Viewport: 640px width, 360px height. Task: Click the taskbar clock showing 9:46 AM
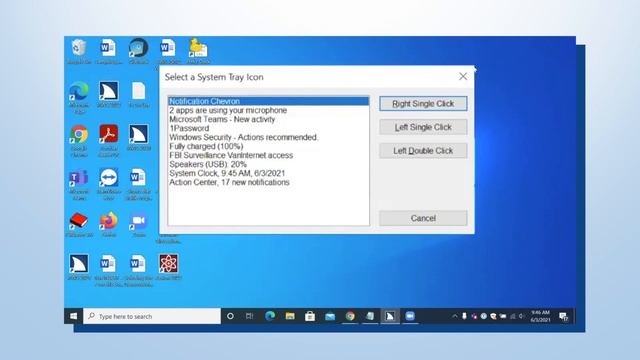coord(540,316)
